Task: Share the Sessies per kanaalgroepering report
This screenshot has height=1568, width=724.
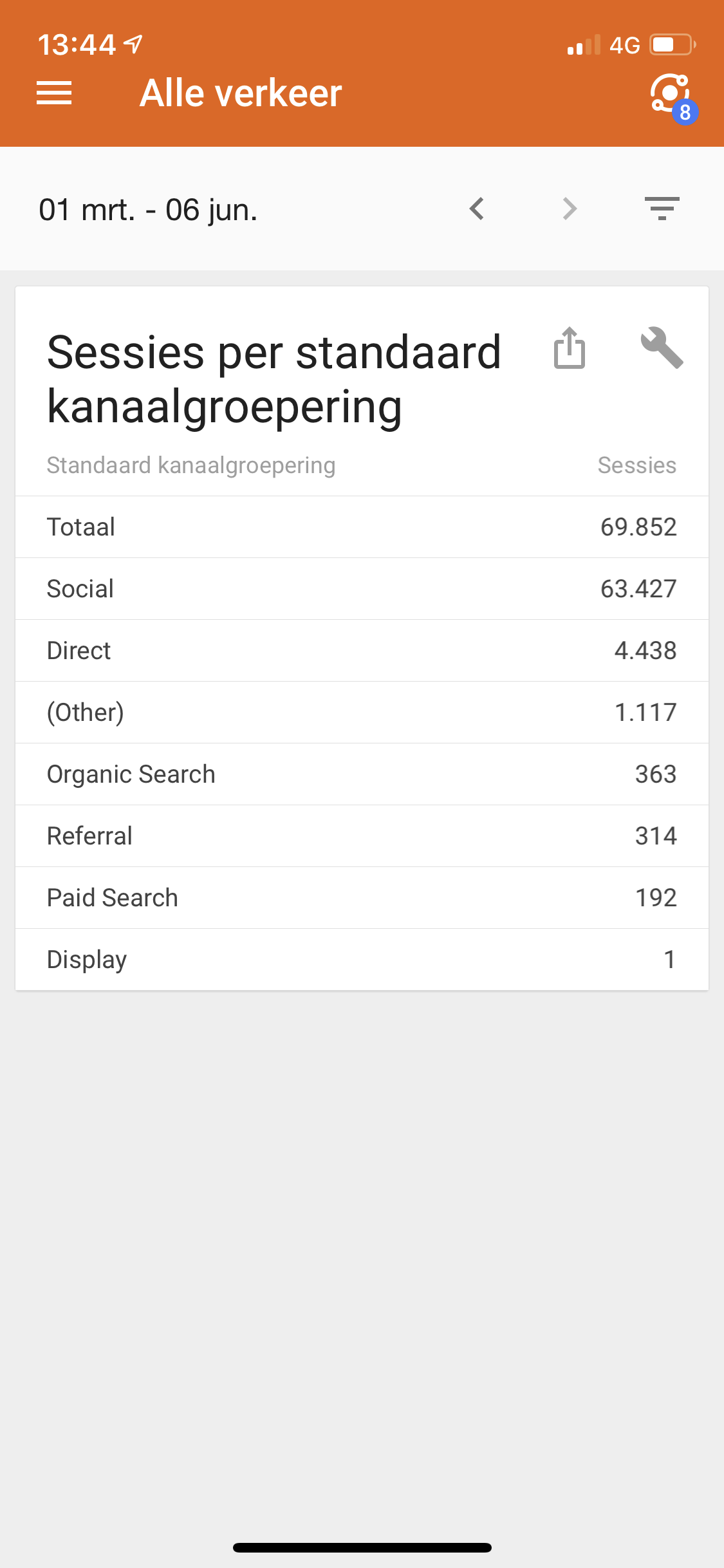Action: pos(570,348)
